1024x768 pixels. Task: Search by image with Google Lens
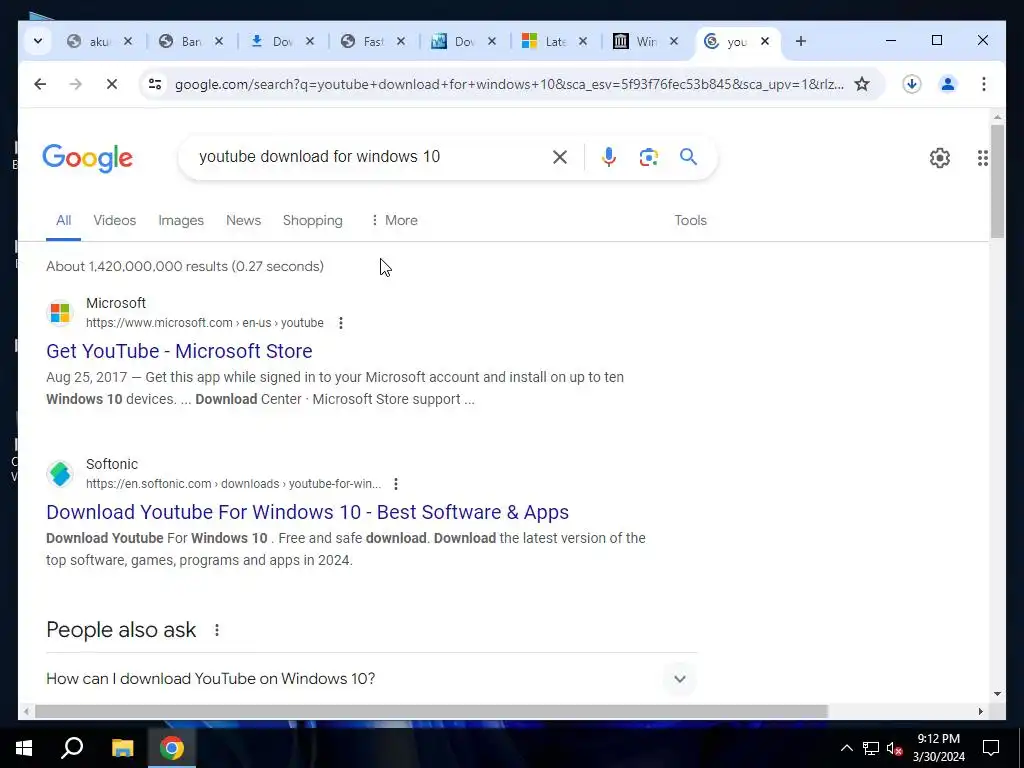click(x=648, y=157)
